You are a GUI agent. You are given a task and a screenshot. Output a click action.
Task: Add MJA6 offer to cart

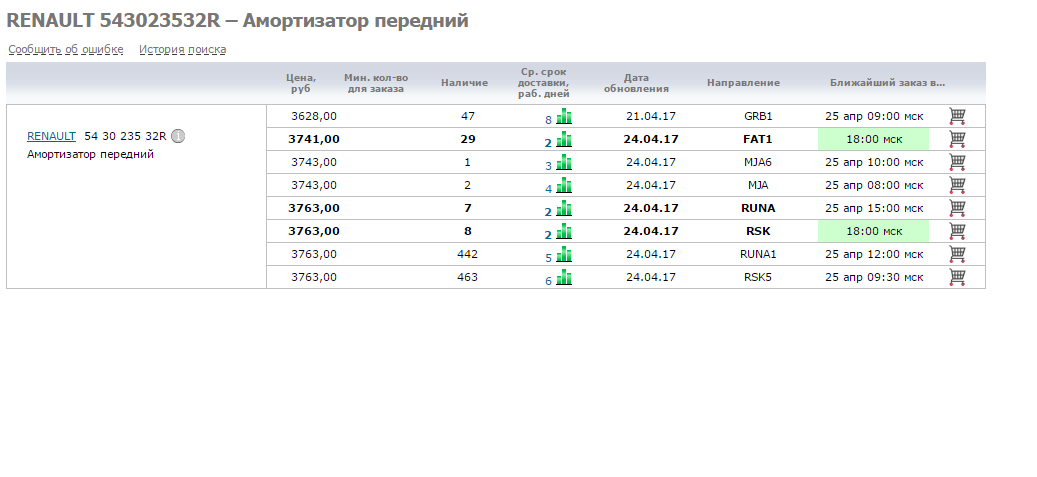click(x=956, y=162)
